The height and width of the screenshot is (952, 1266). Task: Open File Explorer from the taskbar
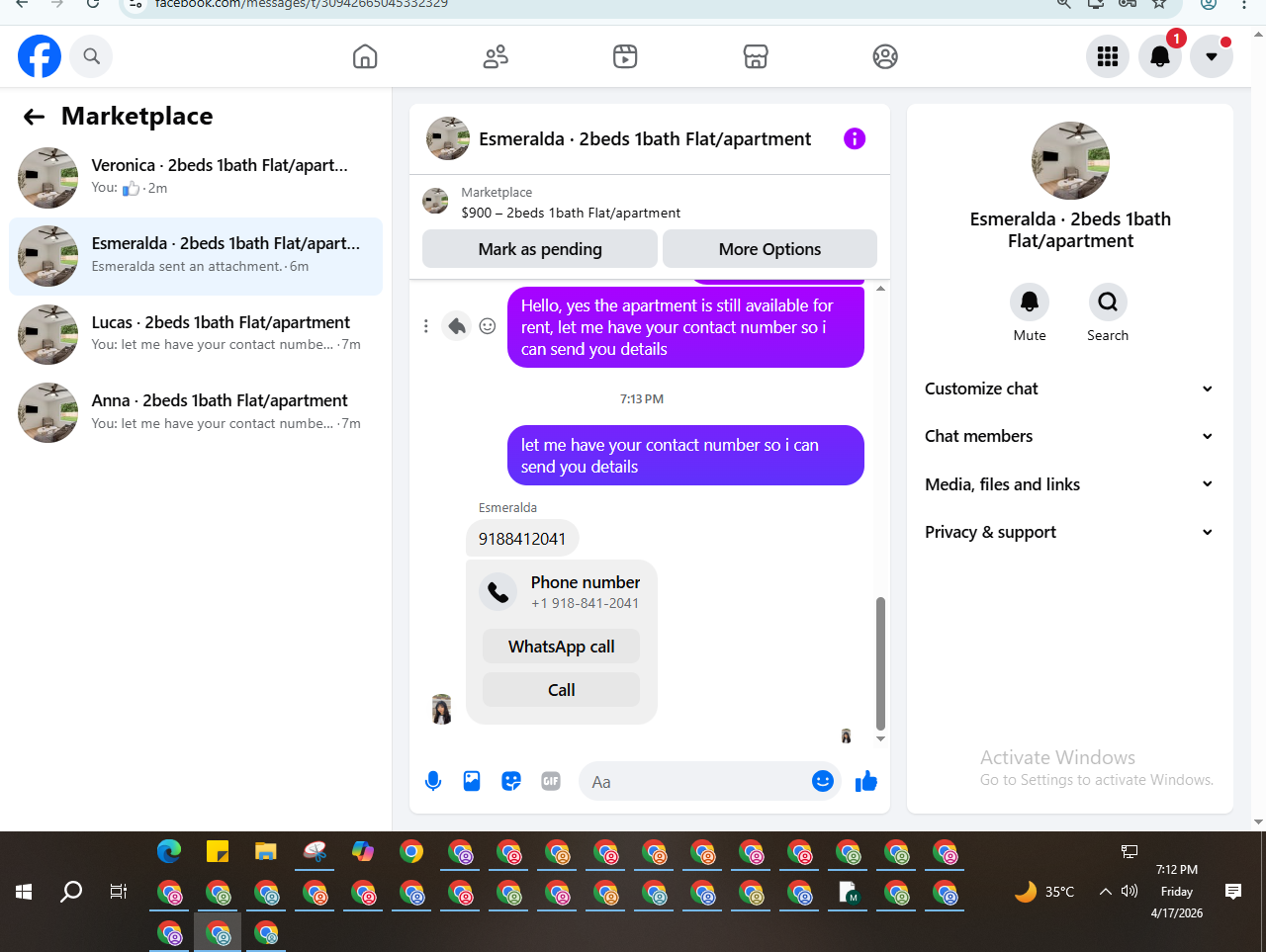pos(265,851)
